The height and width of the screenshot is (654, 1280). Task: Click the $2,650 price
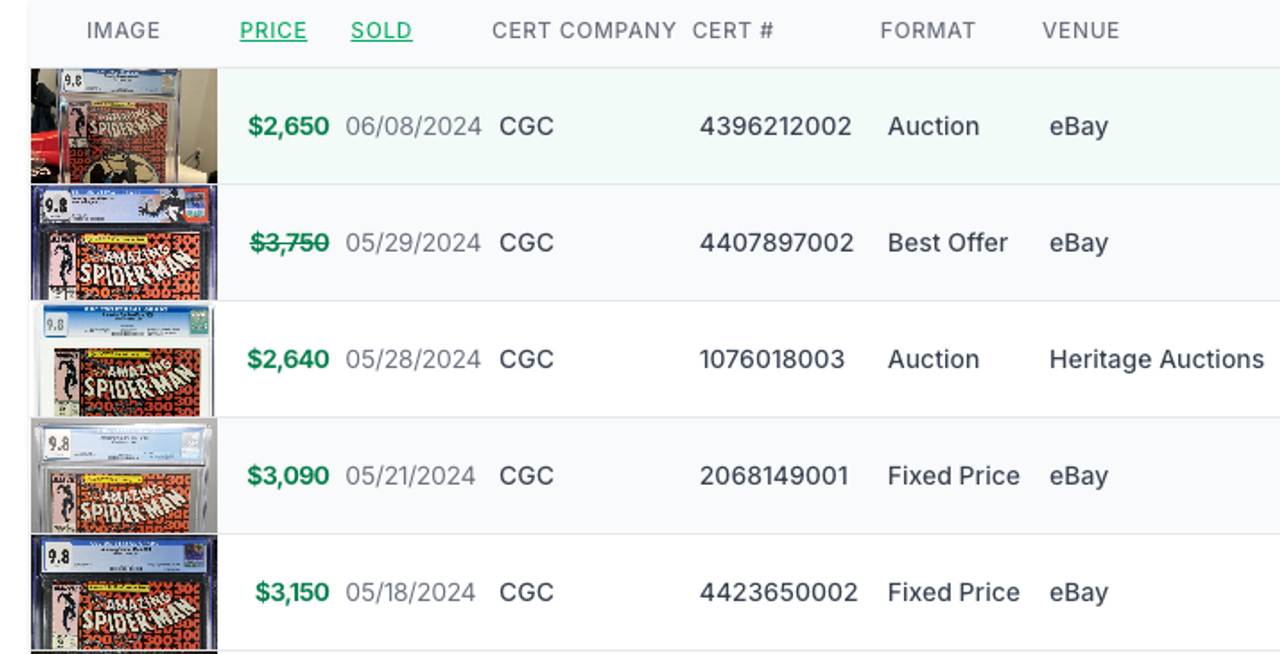coord(289,126)
